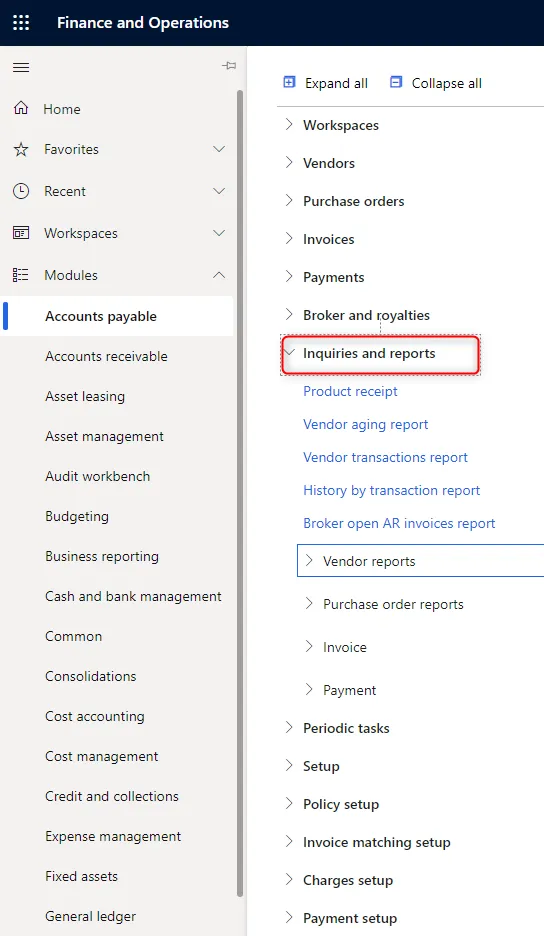Open History by transaction report
Viewport: 544px width, 936px height.
coord(392,490)
